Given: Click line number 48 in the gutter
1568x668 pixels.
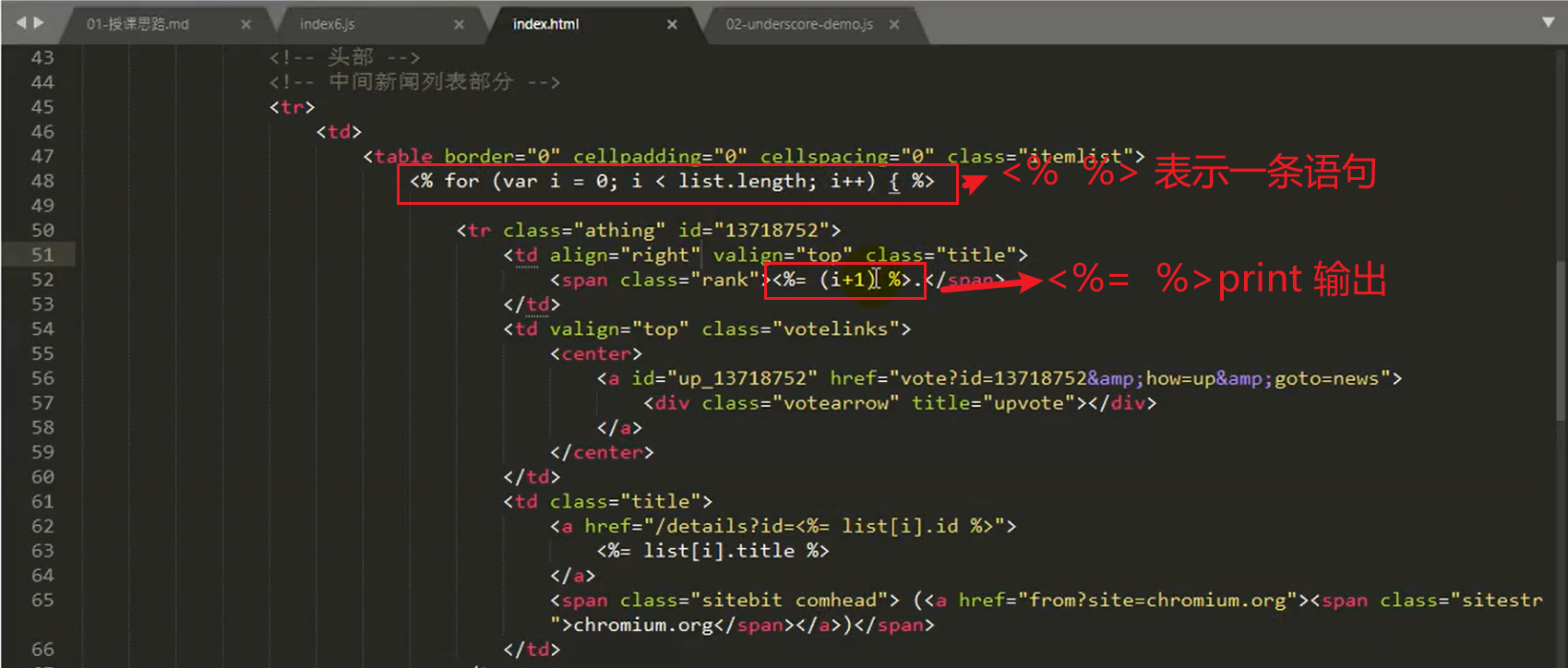Looking at the screenshot, I should [x=42, y=181].
